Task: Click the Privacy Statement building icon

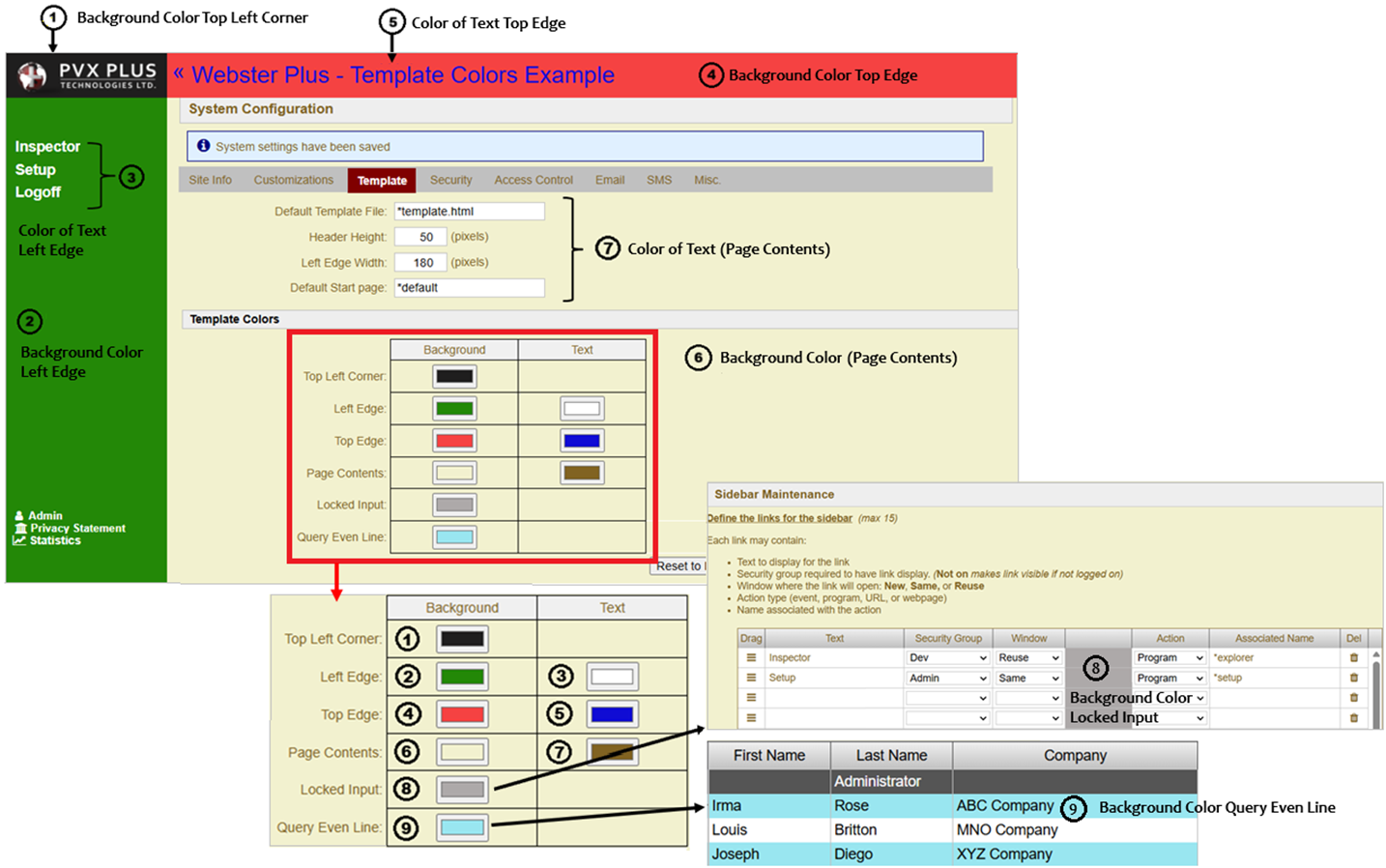Action: coord(20,529)
